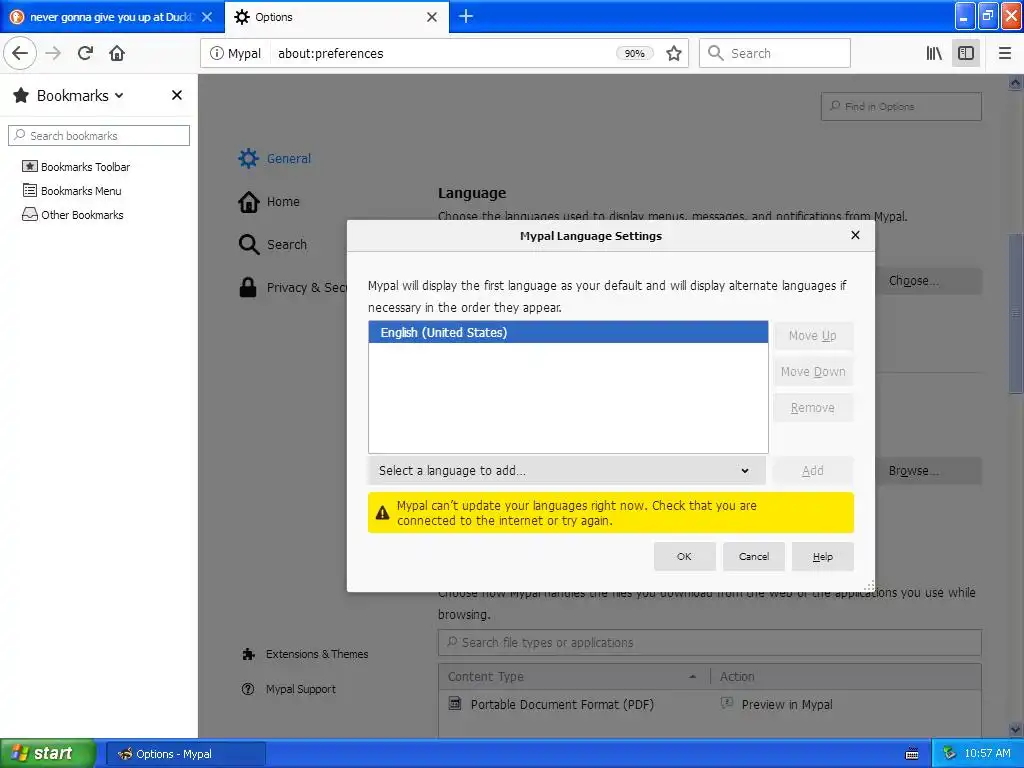Close the Options tab
Screen dimensions: 1024x768
click(432, 17)
